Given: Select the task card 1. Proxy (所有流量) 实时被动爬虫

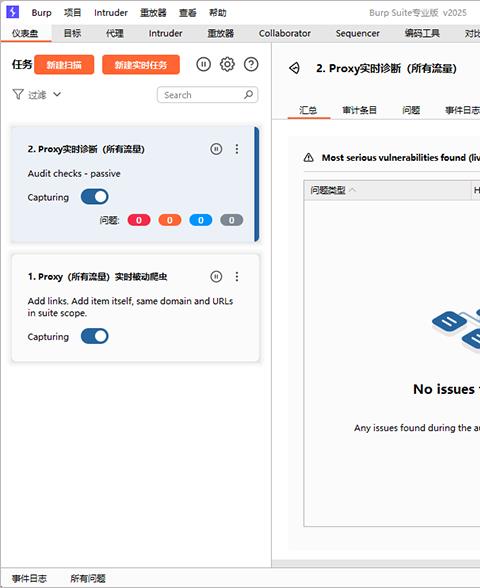Looking at the screenshot, I should [135, 308].
